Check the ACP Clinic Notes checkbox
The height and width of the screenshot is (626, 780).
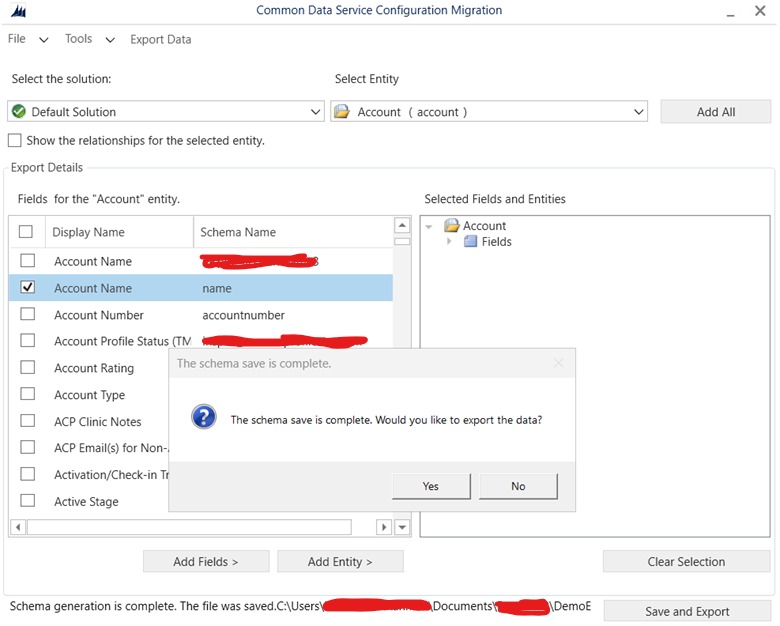(x=28, y=420)
